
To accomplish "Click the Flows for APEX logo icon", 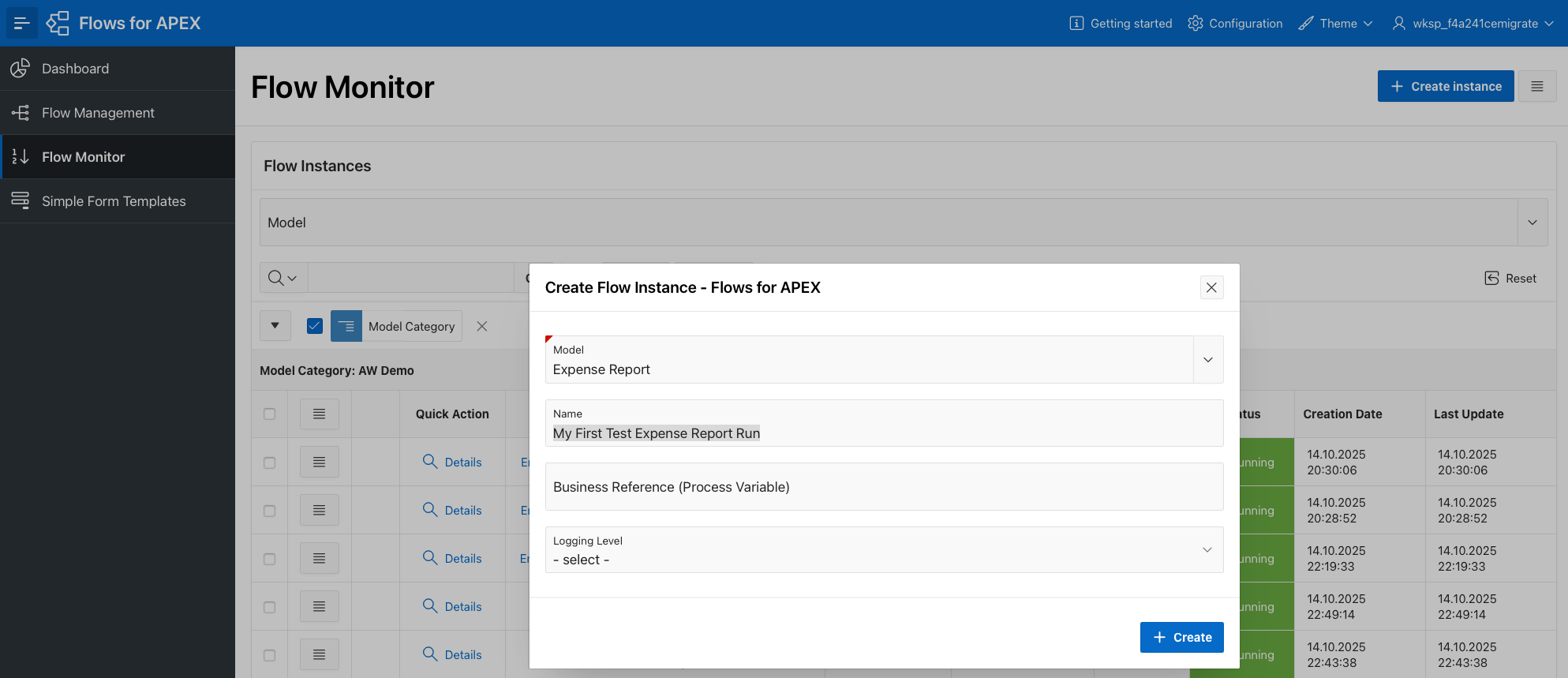I will [58, 23].
